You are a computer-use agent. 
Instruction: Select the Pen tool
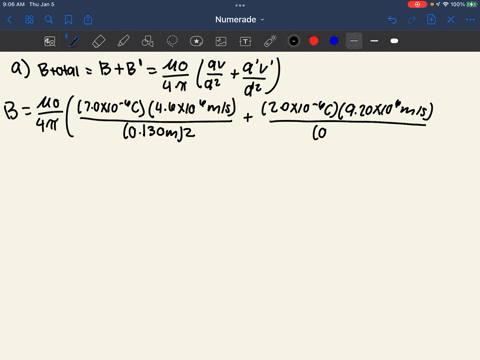74,41
